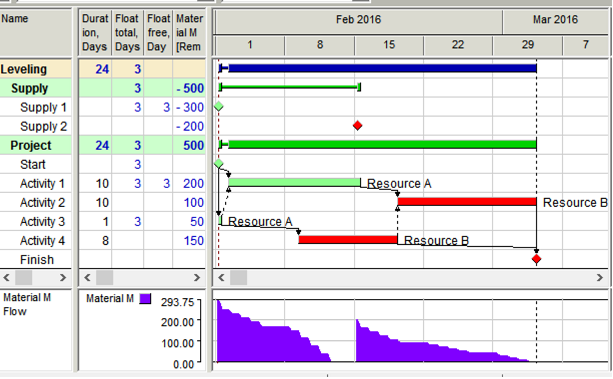Select the Project group row
Viewport: 613px width, 379px height.
36,145
